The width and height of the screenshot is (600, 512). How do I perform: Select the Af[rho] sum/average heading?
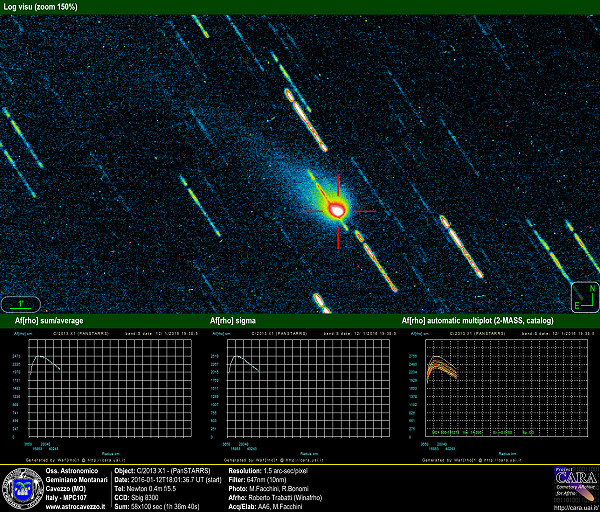point(49,321)
